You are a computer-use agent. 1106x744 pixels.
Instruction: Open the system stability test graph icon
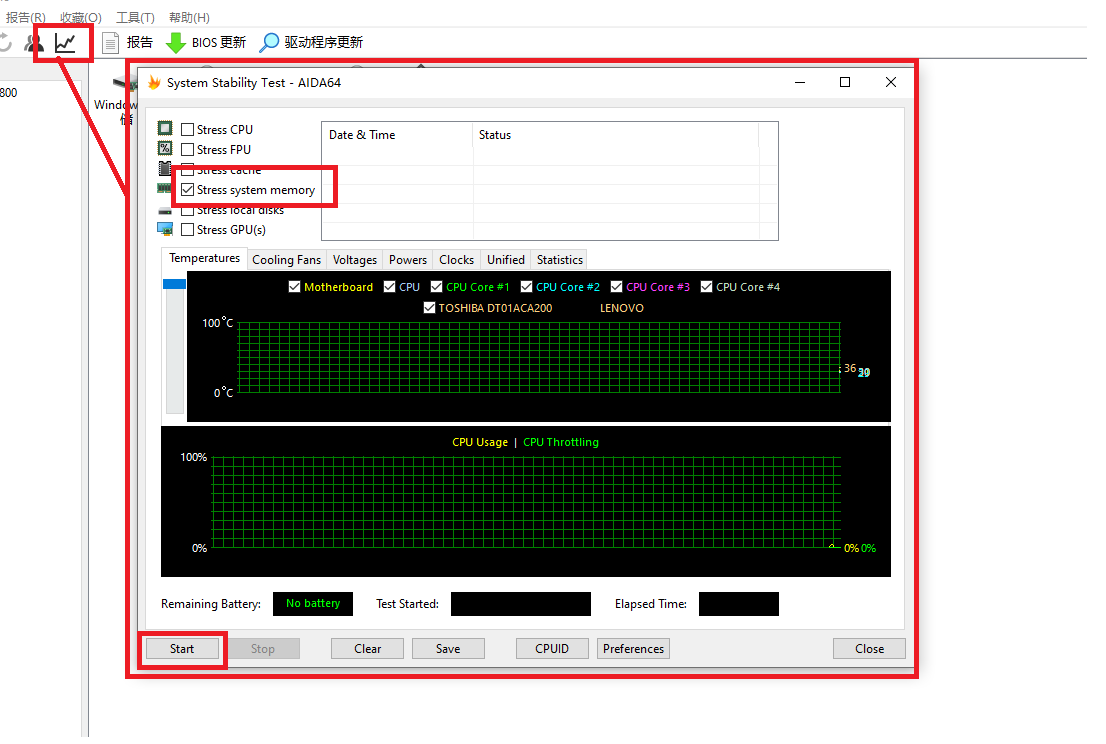coord(65,43)
